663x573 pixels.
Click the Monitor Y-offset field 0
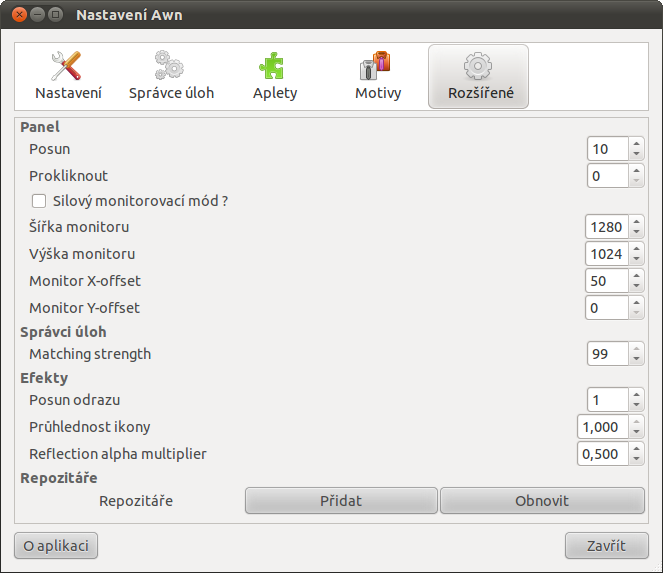point(607,308)
